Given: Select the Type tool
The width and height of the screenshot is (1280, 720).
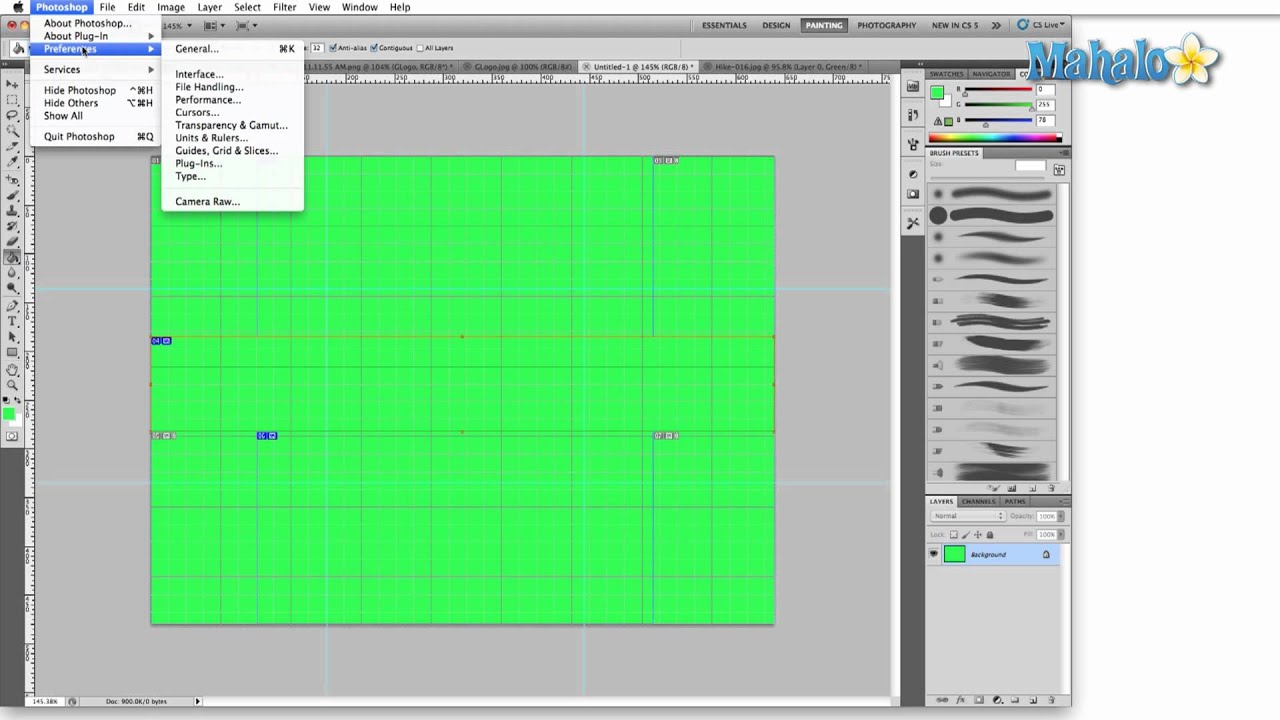Looking at the screenshot, I should (x=13, y=322).
